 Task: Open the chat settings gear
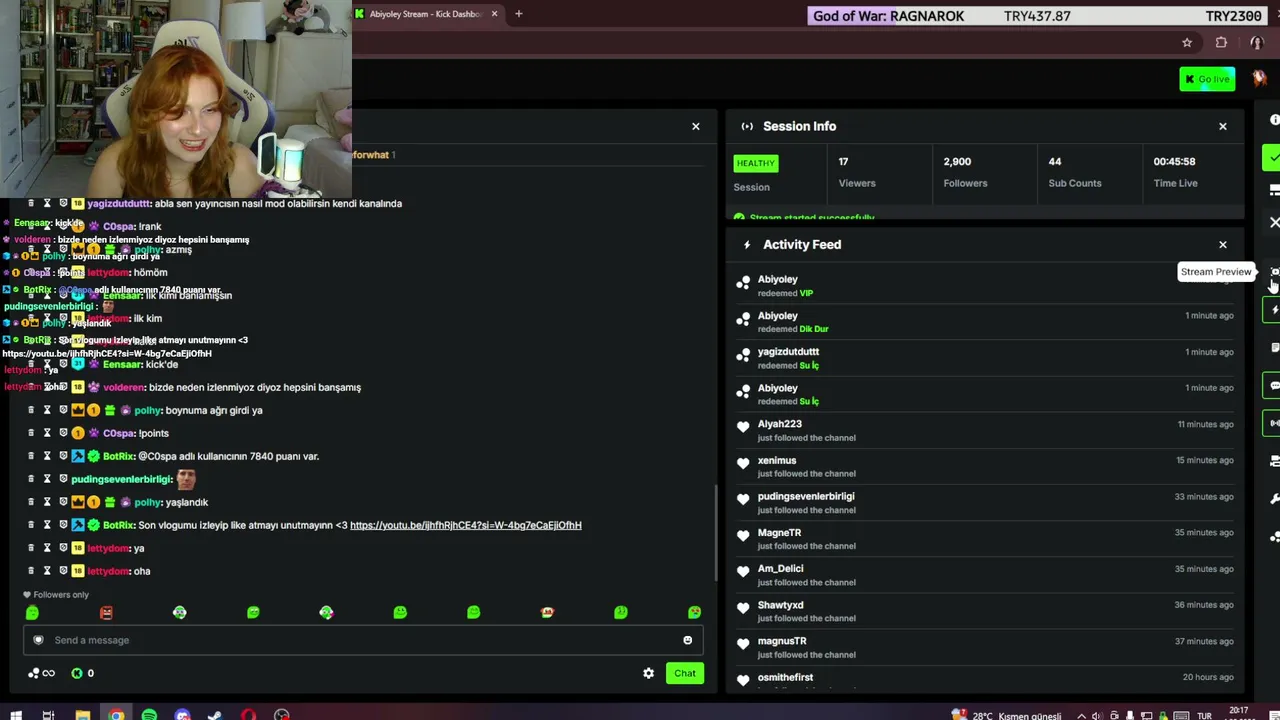point(648,673)
